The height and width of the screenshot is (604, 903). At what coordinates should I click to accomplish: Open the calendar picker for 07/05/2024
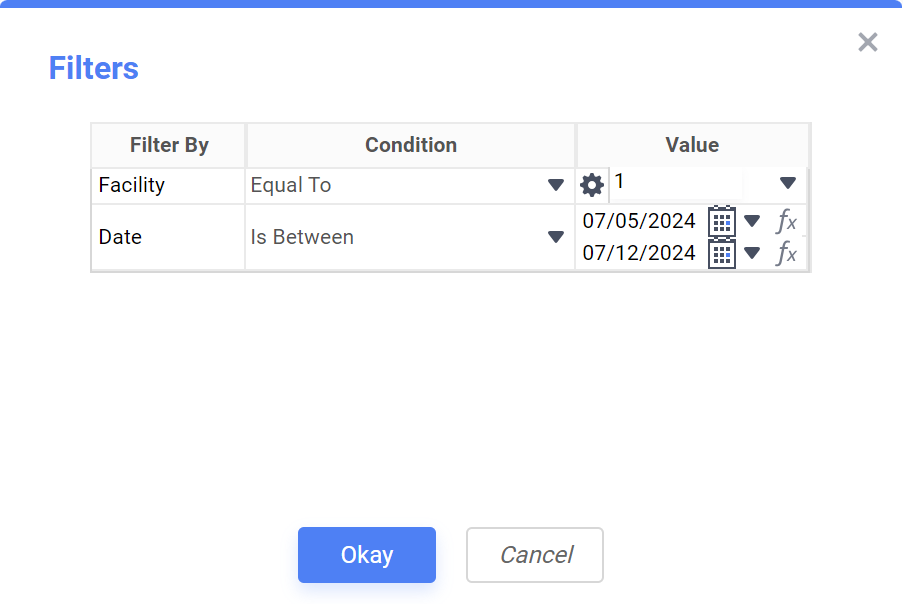coord(722,221)
